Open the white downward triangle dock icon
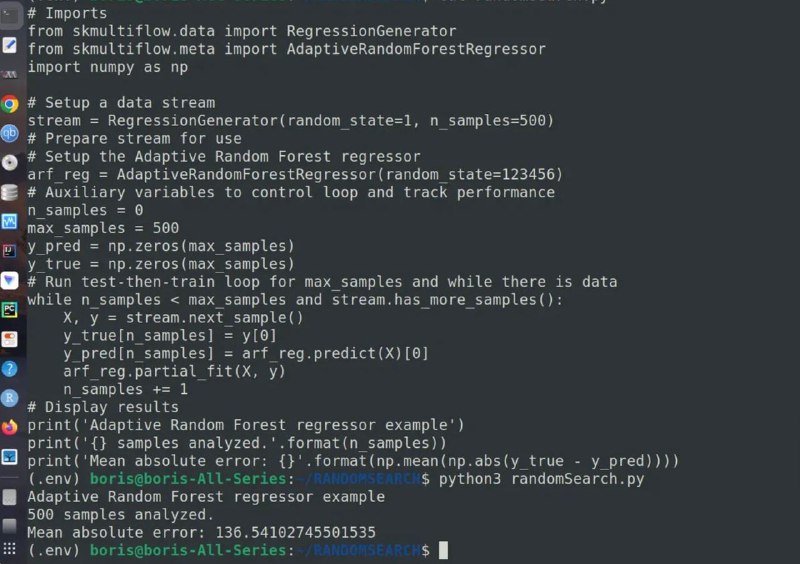The image size is (800, 564). coord(10,280)
